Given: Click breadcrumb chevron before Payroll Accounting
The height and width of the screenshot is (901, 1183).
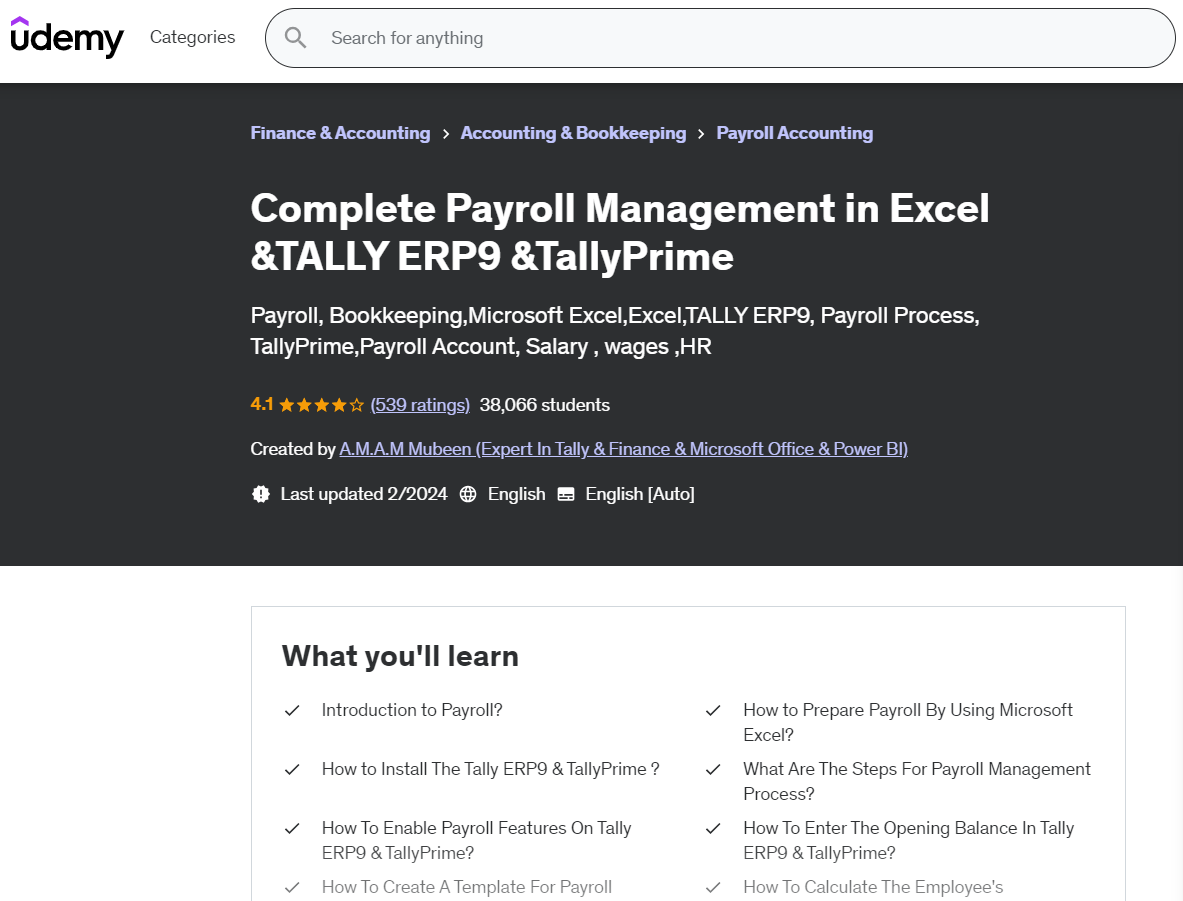Looking at the screenshot, I should [x=701, y=134].
